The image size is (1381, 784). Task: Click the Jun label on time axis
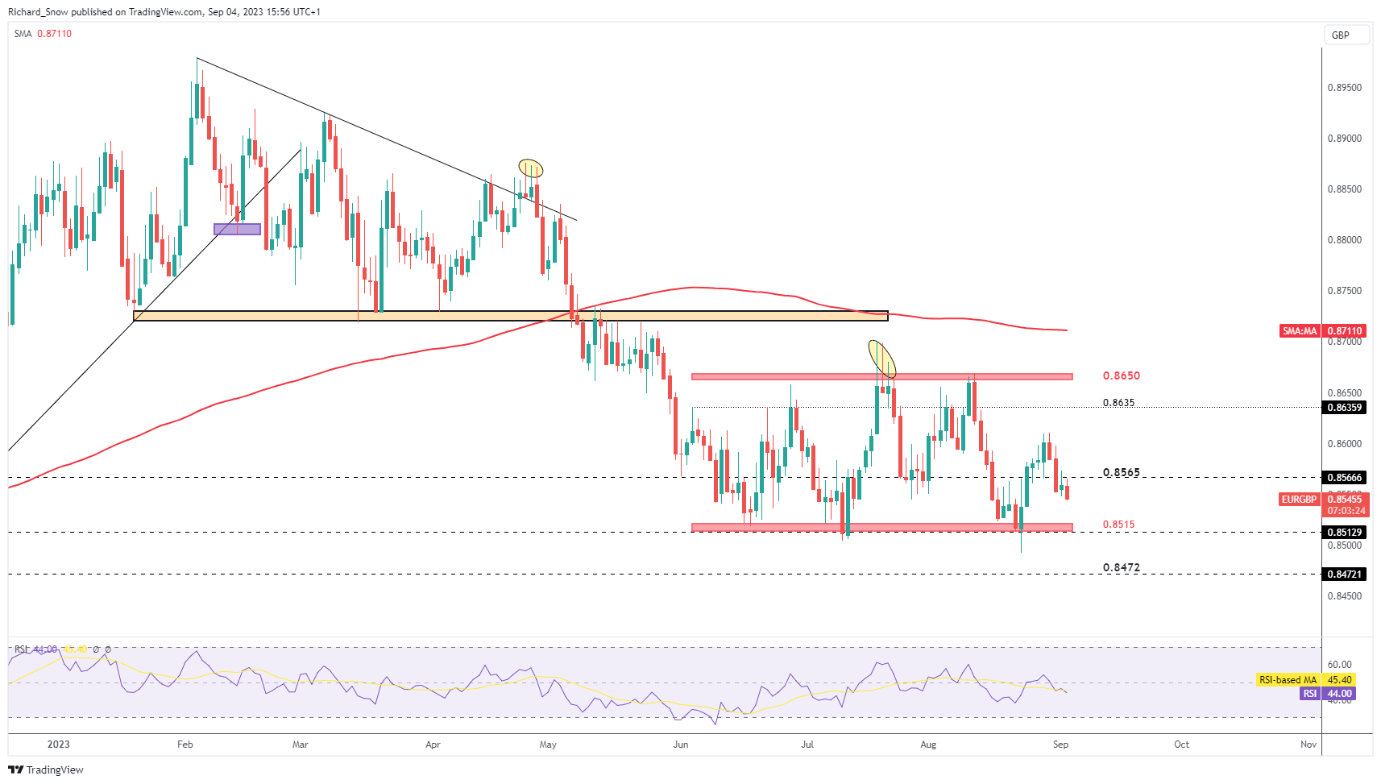click(x=680, y=745)
